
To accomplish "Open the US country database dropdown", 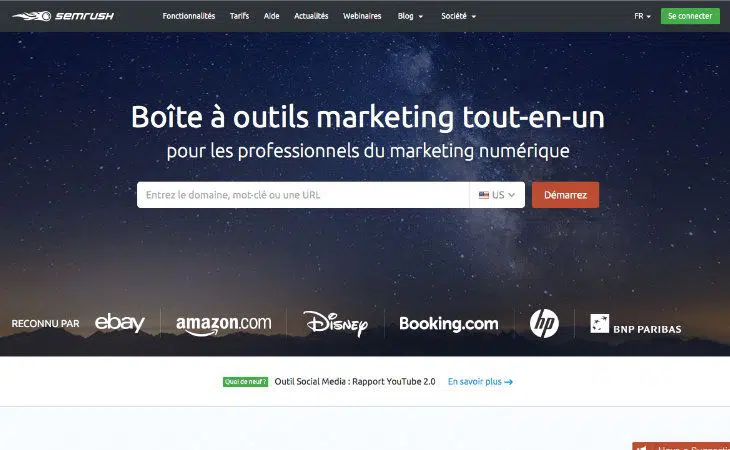I will 497,195.
